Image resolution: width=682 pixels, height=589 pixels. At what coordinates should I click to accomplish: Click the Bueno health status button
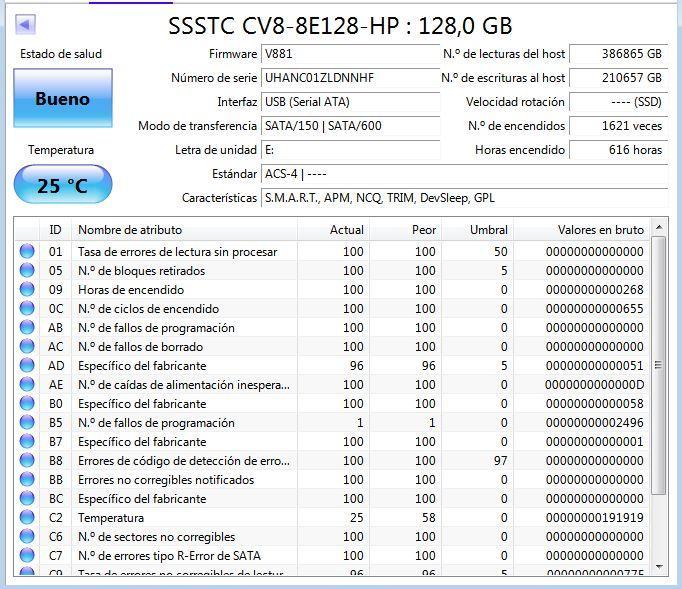coord(63,98)
